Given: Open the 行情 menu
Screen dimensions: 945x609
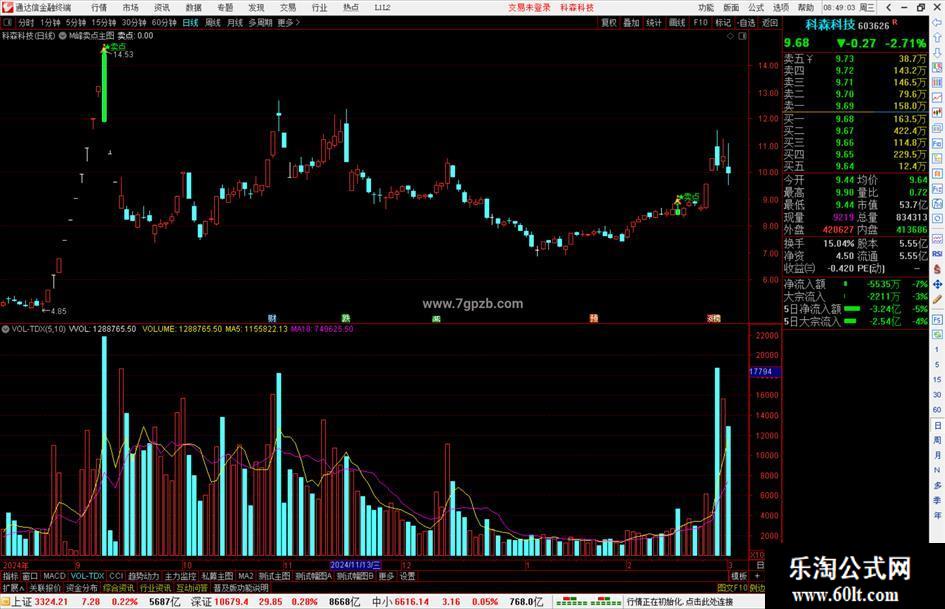Looking at the screenshot, I should point(99,8).
